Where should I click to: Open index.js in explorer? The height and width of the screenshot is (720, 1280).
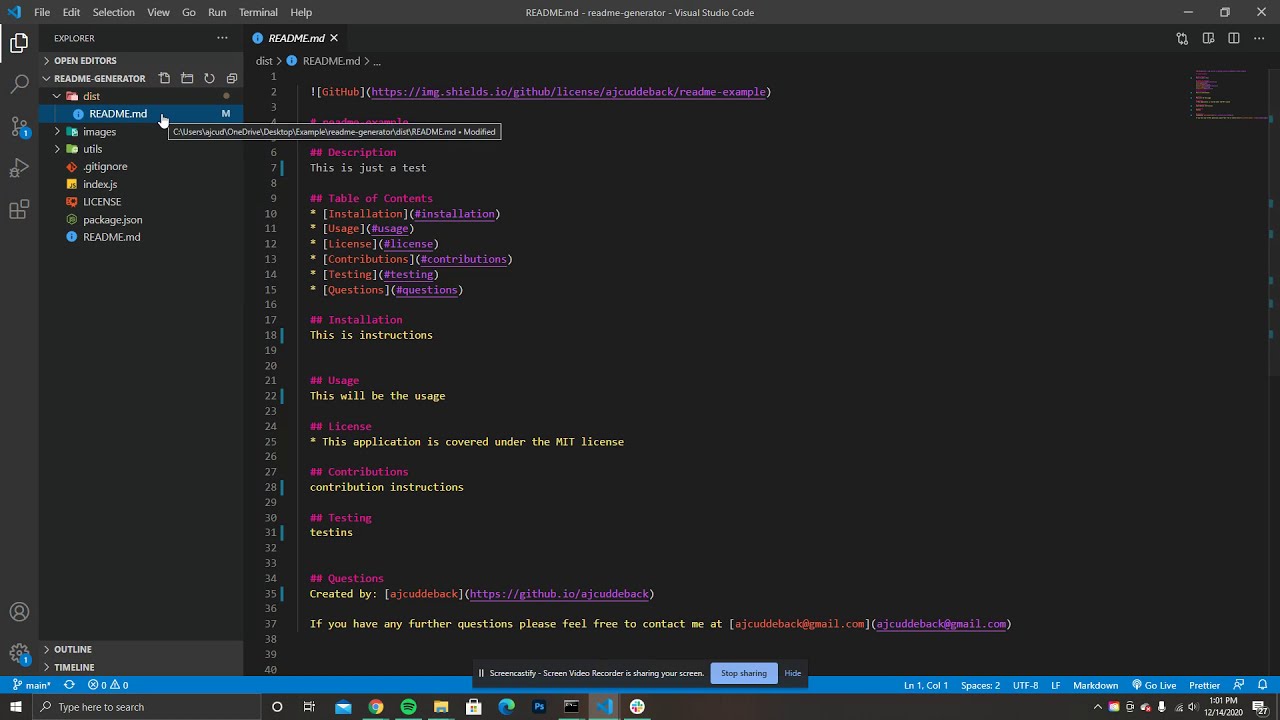100,184
